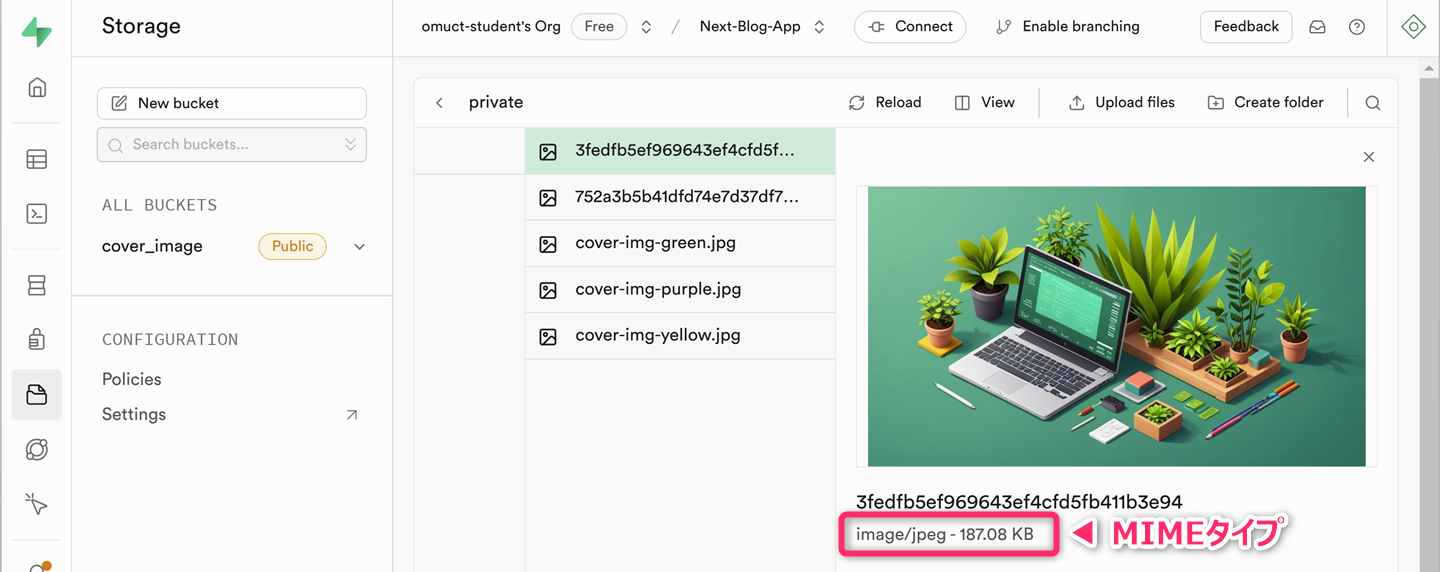Image resolution: width=1440 pixels, height=572 pixels.
Task: Open the notifications inbox icon
Action: pos(1318,27)
